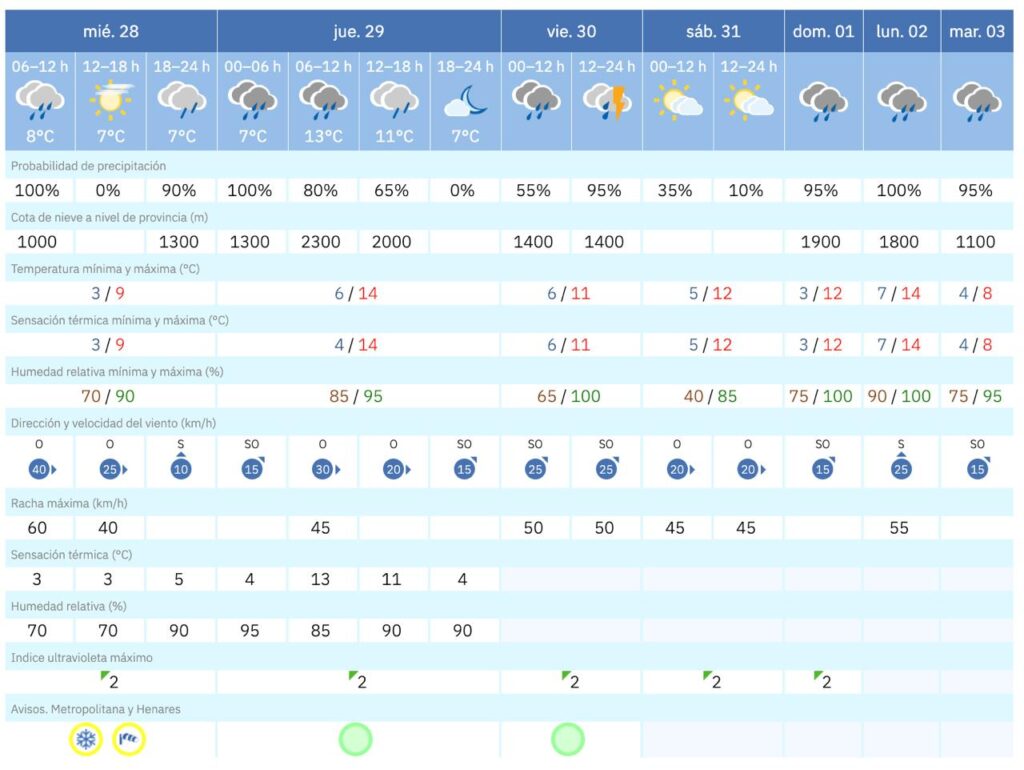Screen dimensions: 1024x770
Task: Click Saturday 00–12 h partly cloudy icon
Action: (x=676, y=101)
